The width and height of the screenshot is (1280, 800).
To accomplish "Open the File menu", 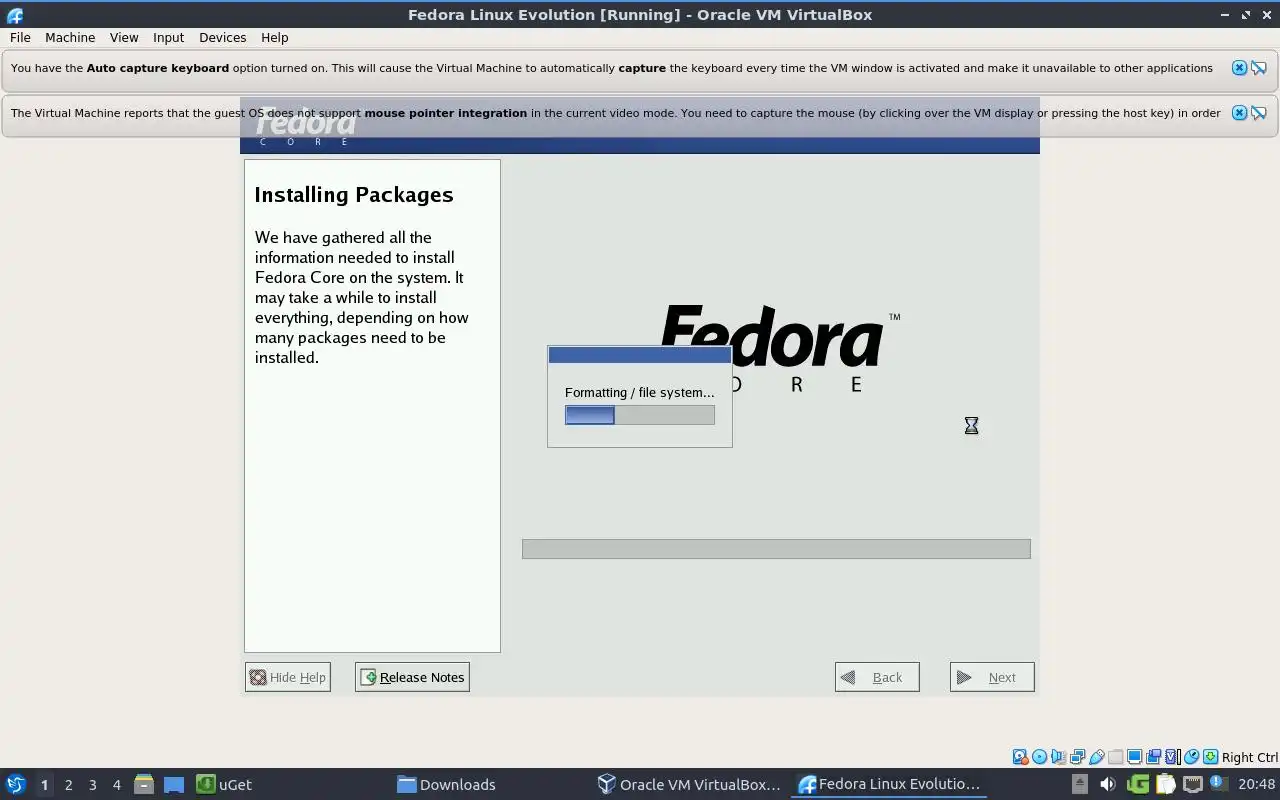I will (20, 37).
